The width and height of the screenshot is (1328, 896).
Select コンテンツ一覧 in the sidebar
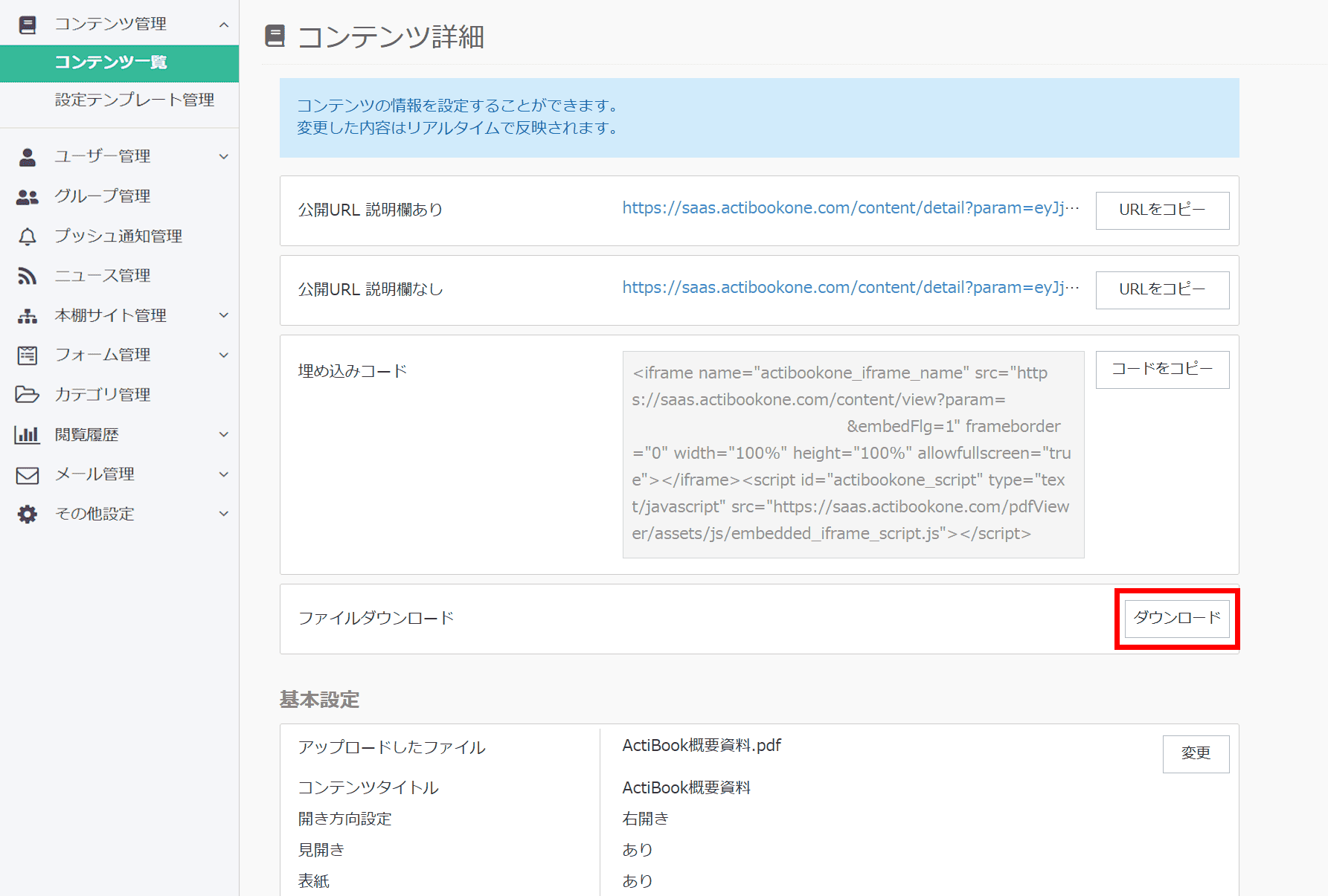(111, 62)
